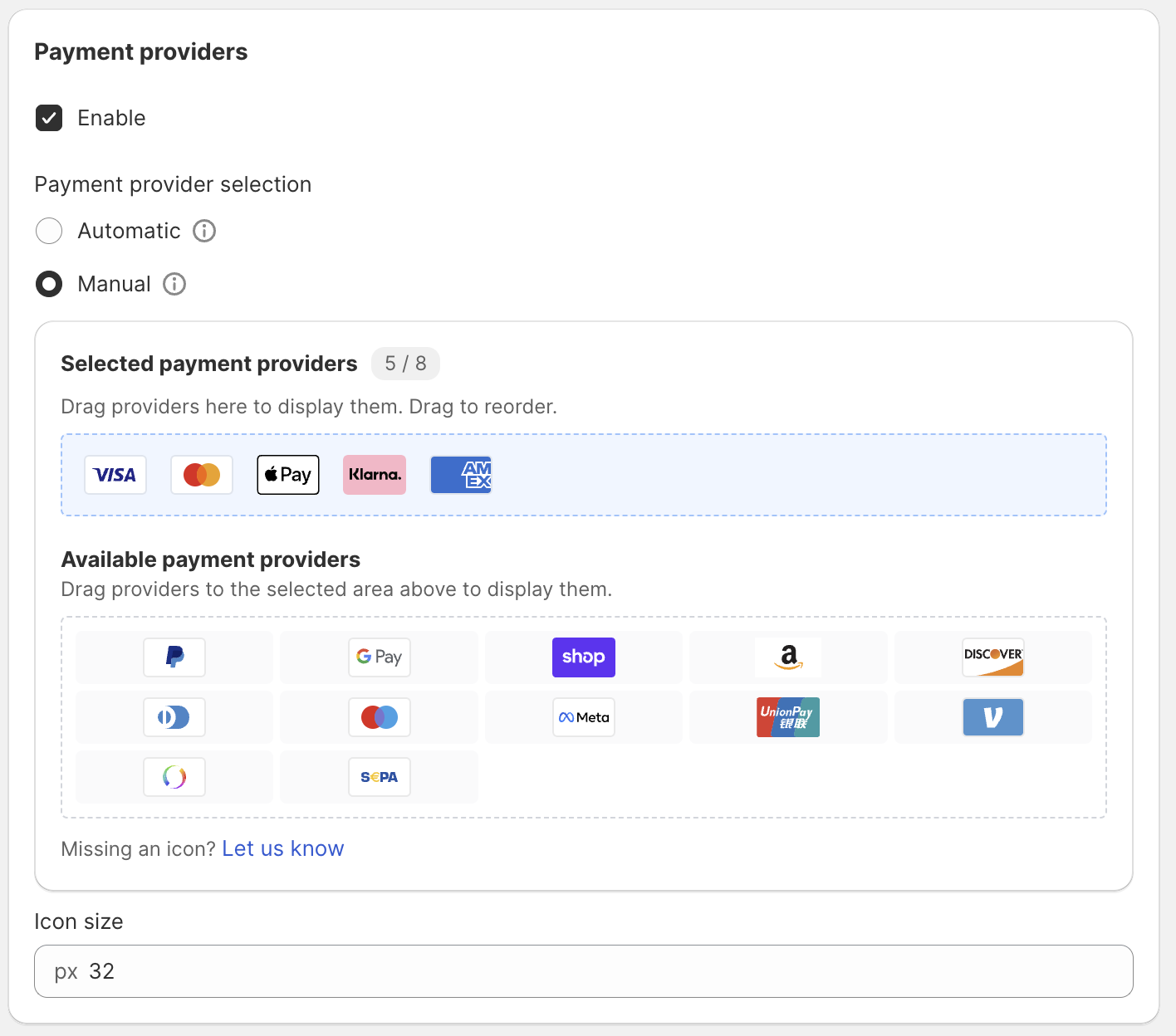Click the 'Missing an icon?' text
The image size is (1176, 1036).
(x=138, y=848)
